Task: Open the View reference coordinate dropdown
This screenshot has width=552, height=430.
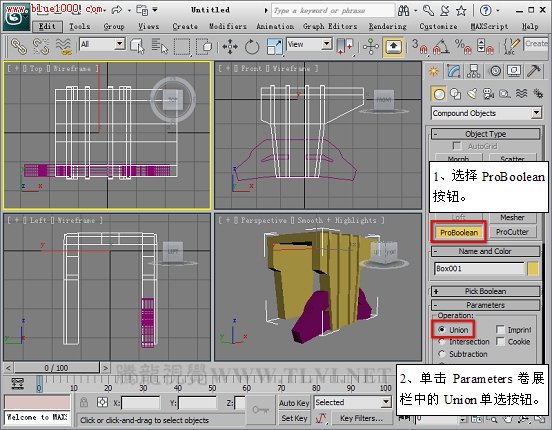Action: click(309, 44)
